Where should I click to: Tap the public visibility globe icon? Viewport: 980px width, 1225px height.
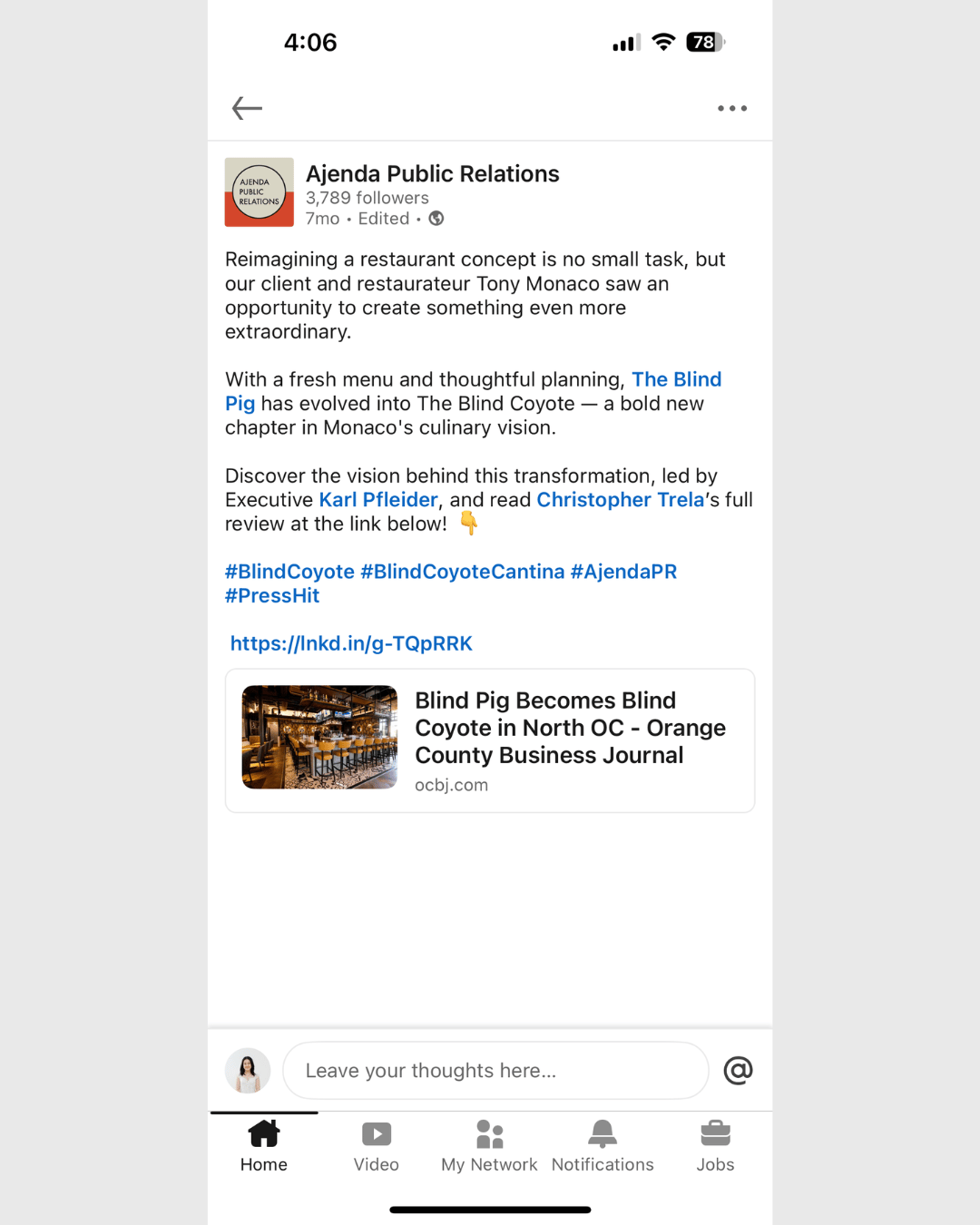(436, 218)
